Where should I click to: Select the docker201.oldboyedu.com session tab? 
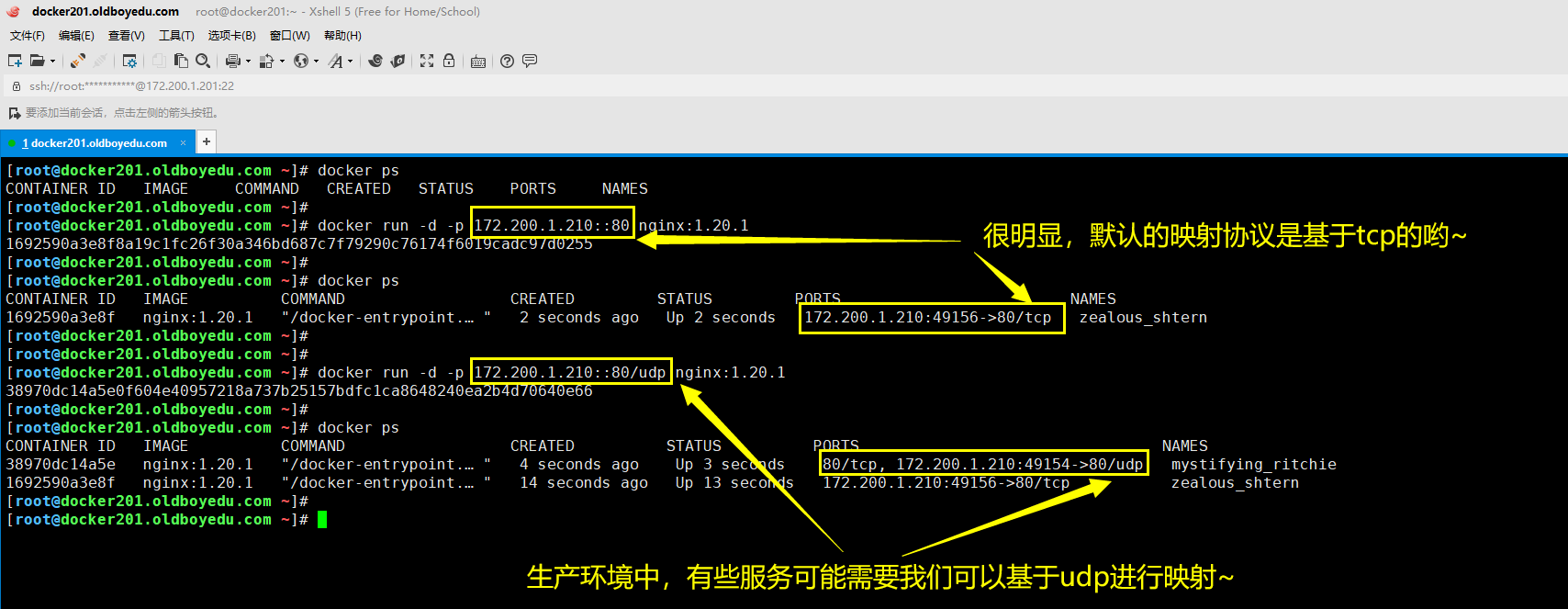(x=98, y=143)
